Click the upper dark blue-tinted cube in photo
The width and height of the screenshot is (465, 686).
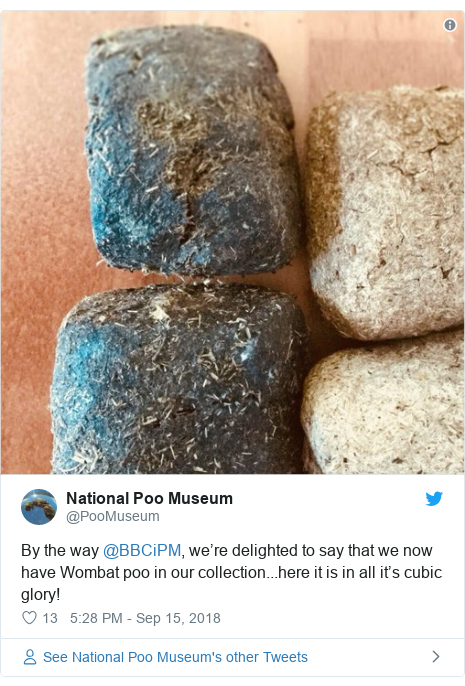pyautogui.click(x=190, y=149)
